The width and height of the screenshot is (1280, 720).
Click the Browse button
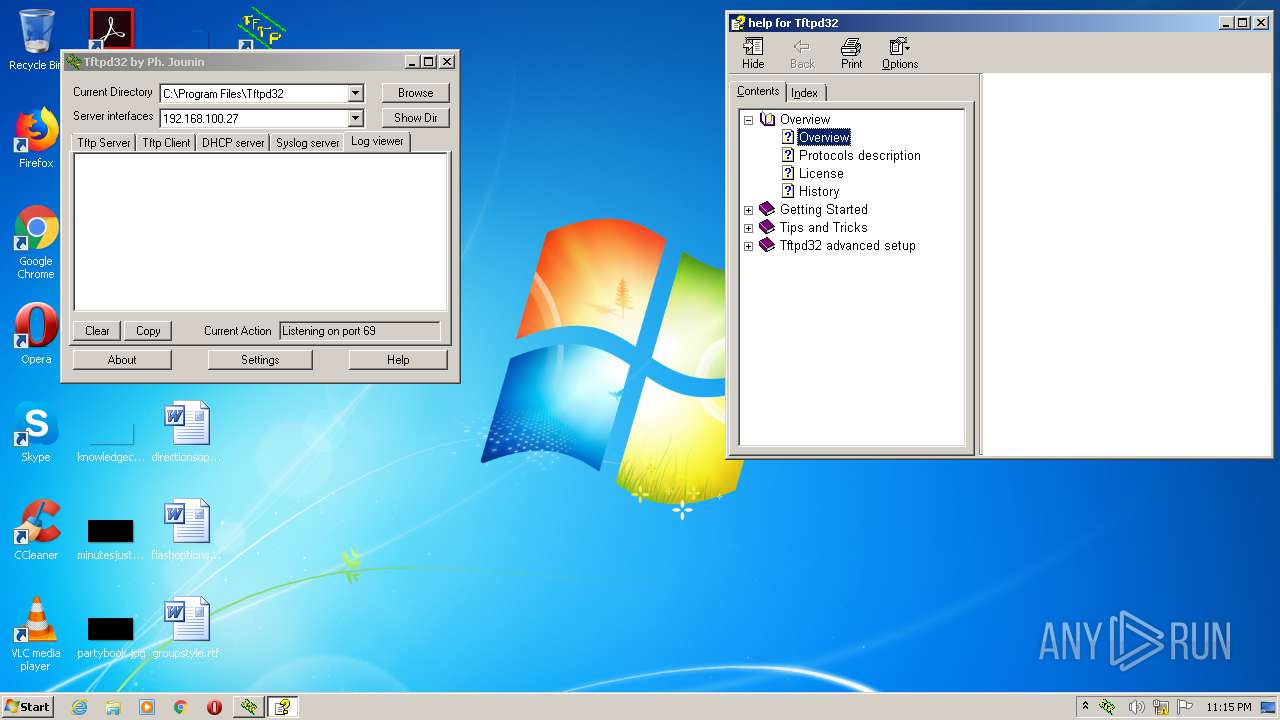tap(416, 93)
